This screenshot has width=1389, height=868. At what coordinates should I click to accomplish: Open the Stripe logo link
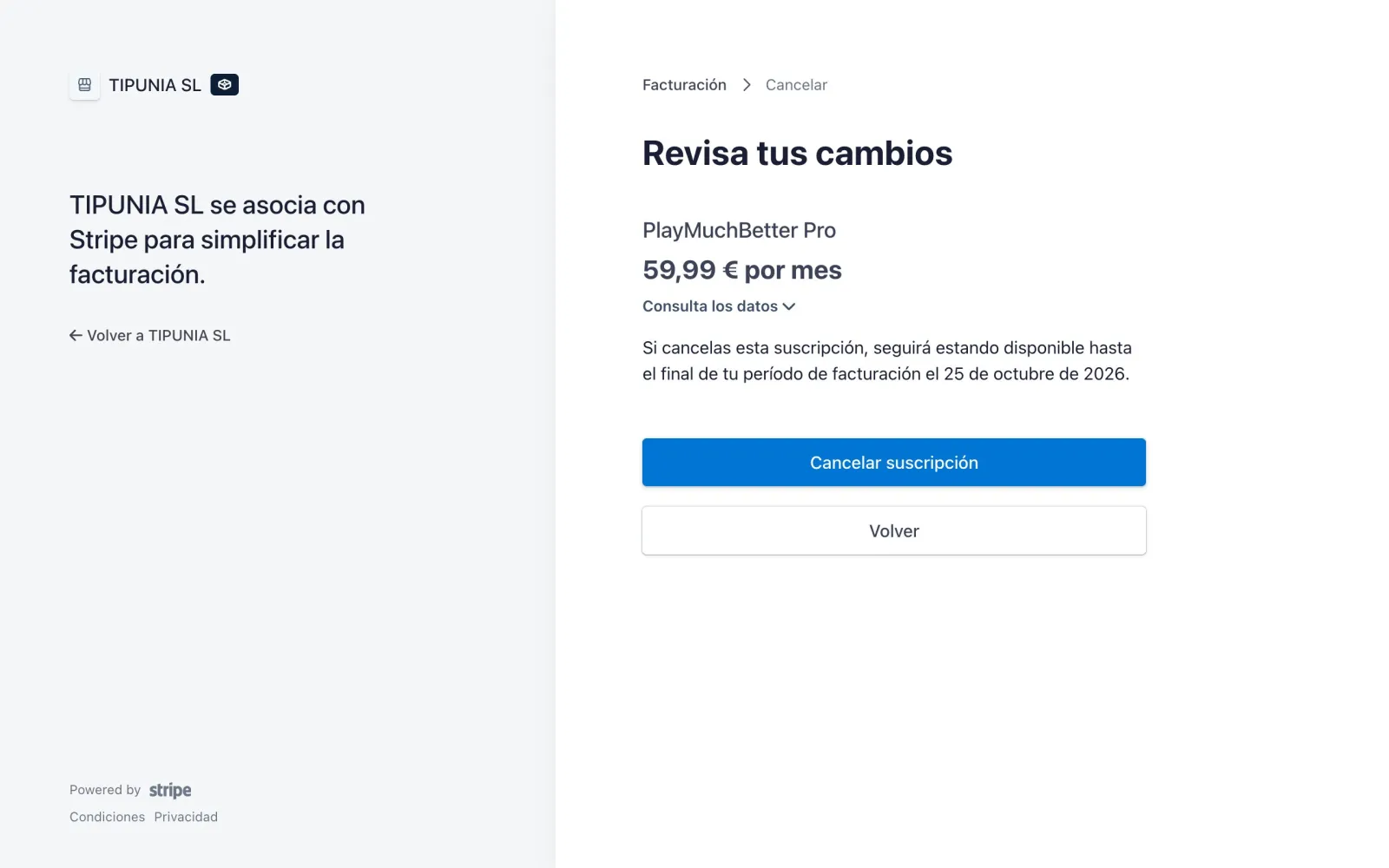tap(170, 790)
